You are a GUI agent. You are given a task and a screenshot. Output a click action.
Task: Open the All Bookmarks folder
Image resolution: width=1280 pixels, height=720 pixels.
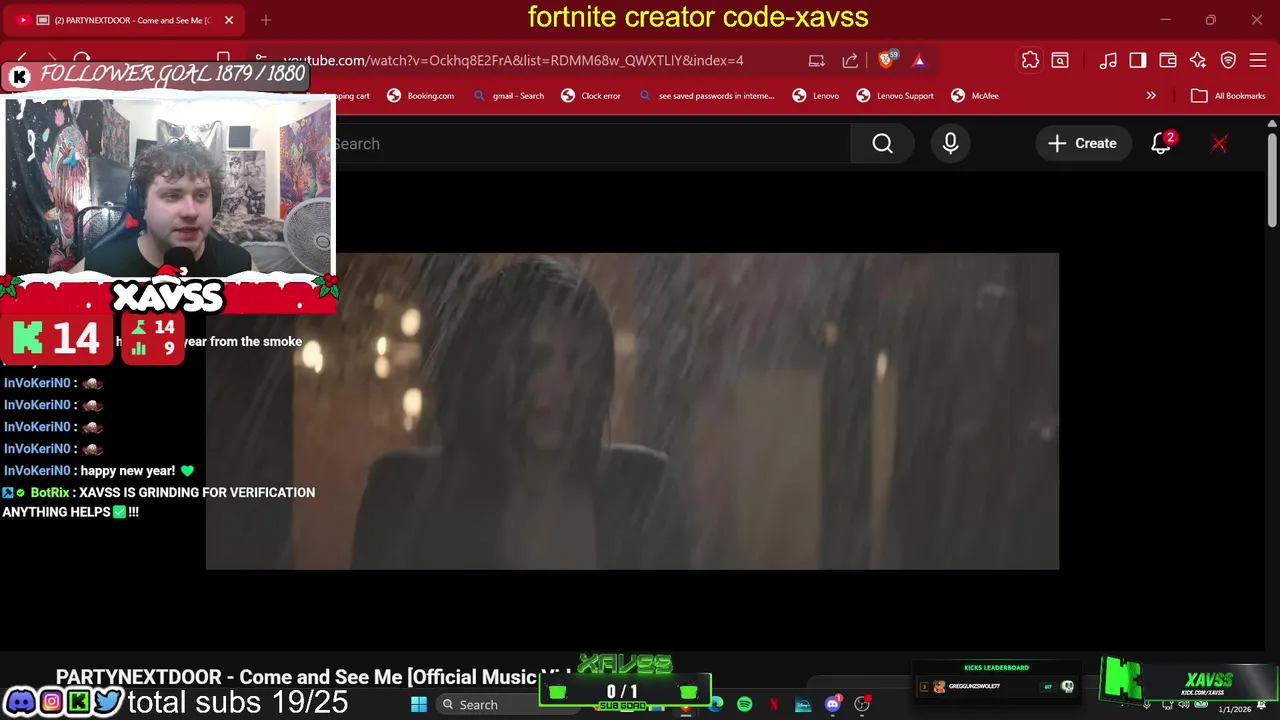coord(1228,96)
